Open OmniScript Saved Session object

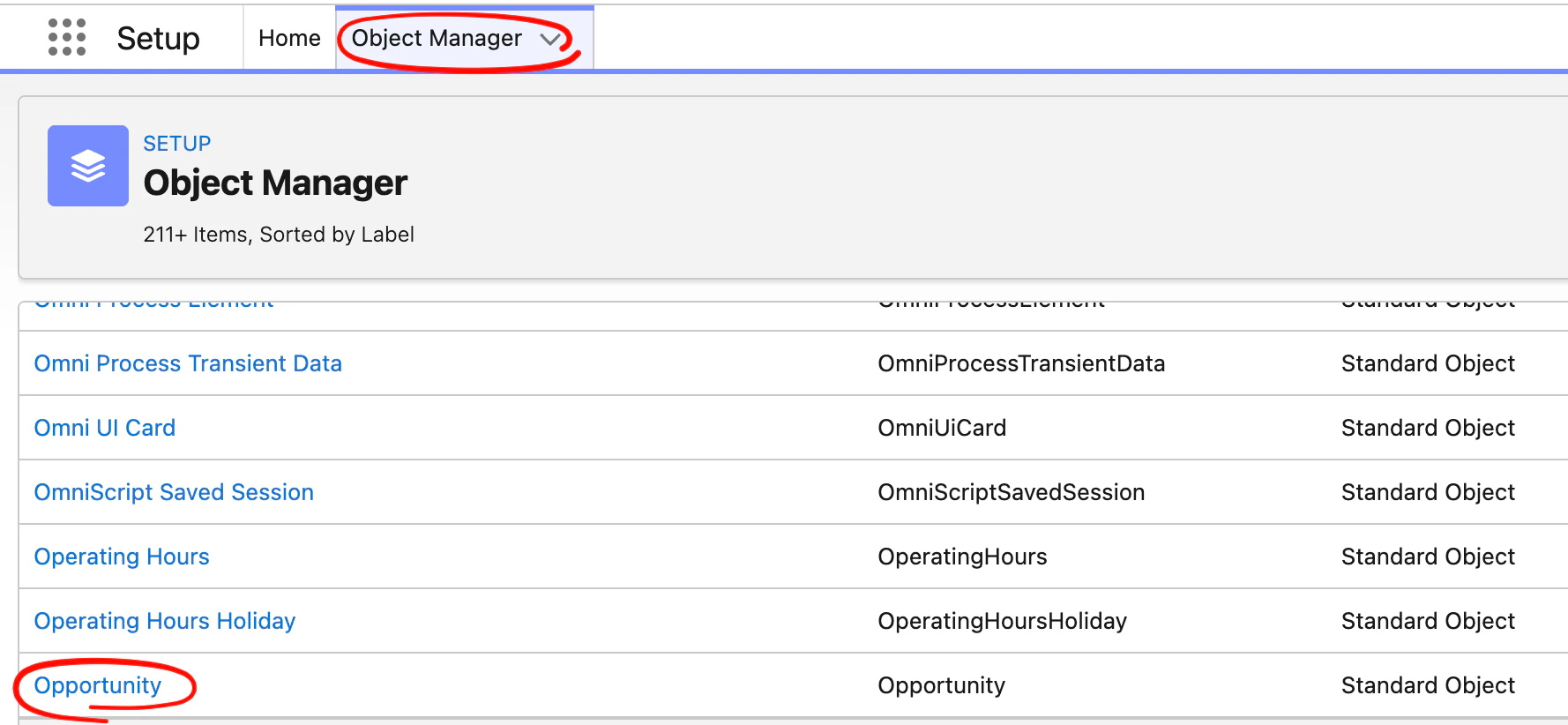tap(174, 492)
